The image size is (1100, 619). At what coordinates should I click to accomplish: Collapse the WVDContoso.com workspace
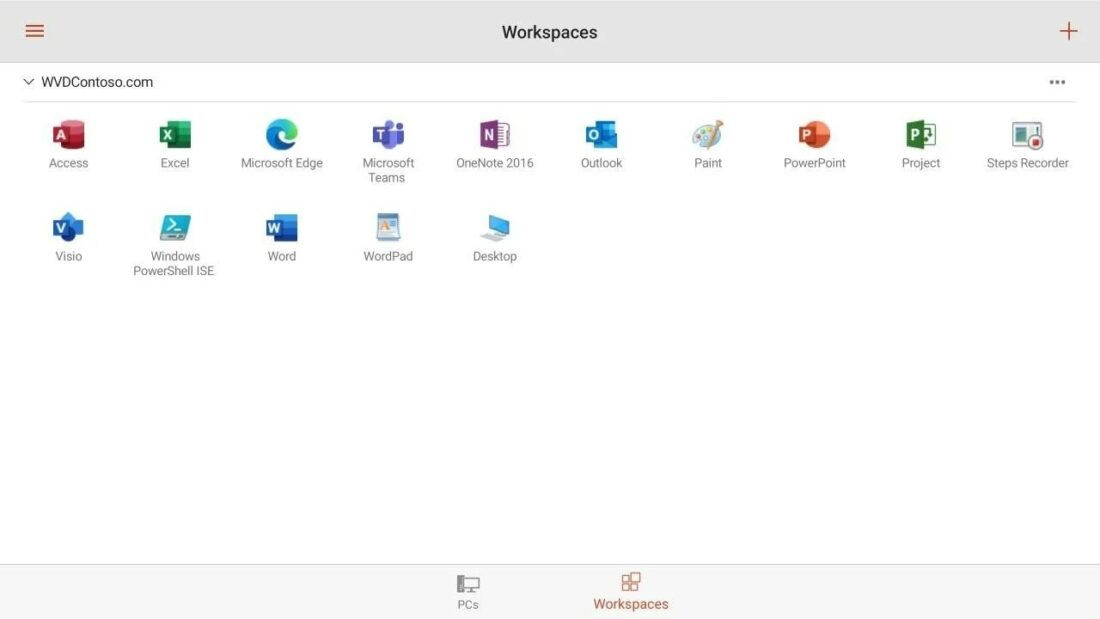(x=28, y=81)
